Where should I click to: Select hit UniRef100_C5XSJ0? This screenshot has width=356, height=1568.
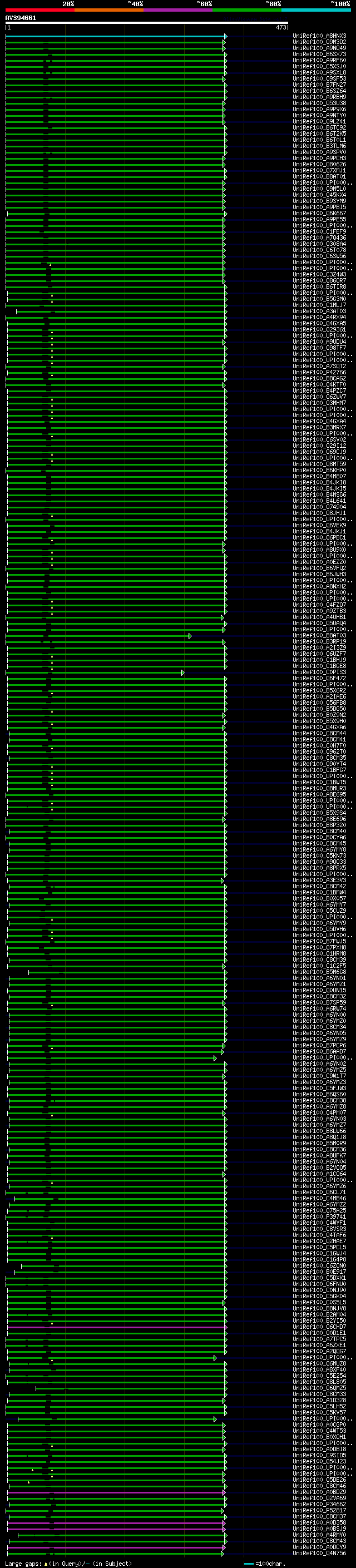click(319, 66)
